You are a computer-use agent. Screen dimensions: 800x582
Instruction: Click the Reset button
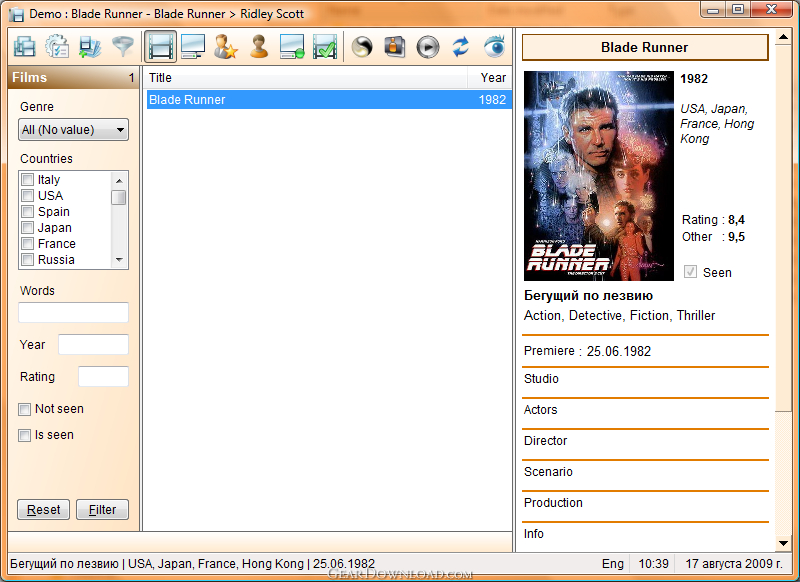43,510
